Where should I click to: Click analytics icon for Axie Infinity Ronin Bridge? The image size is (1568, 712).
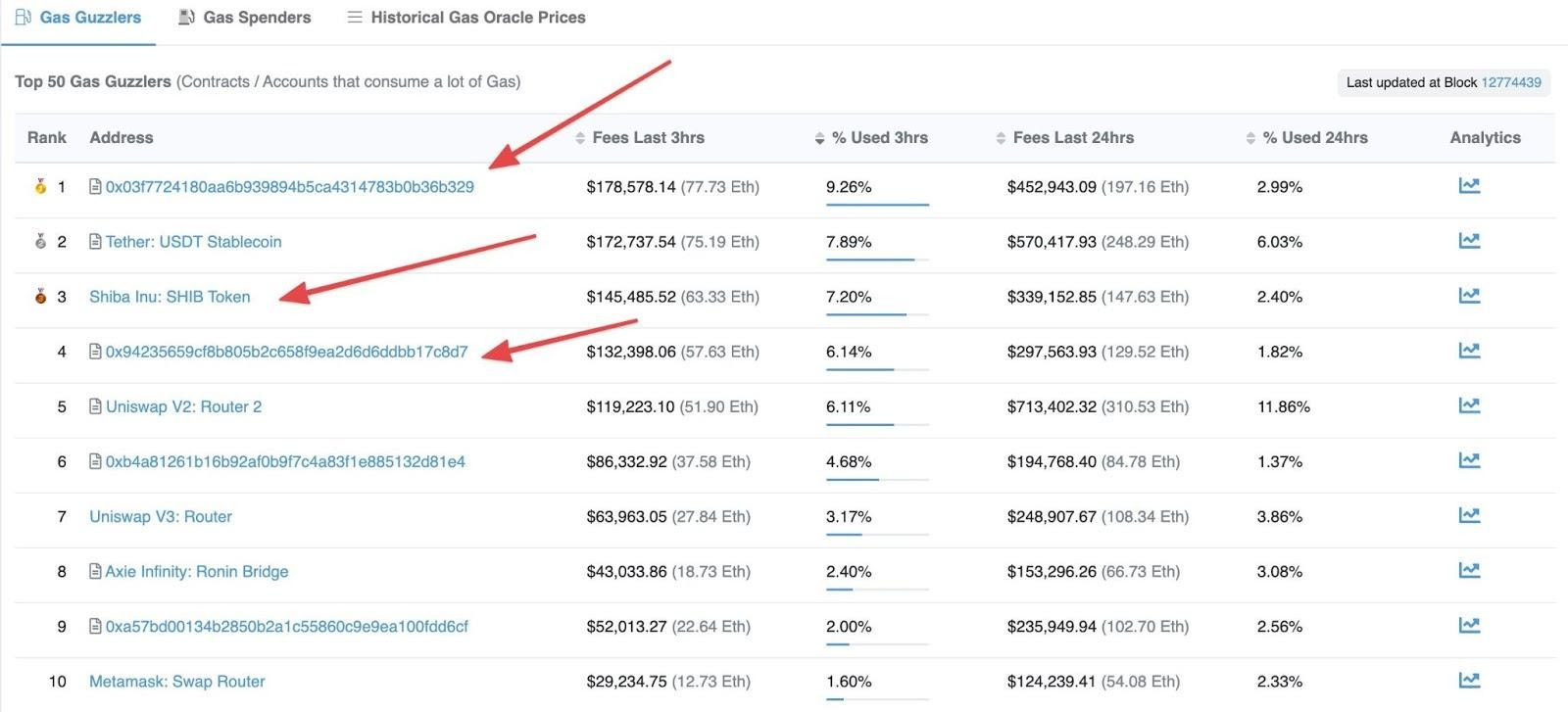(x=1469, y=570)
